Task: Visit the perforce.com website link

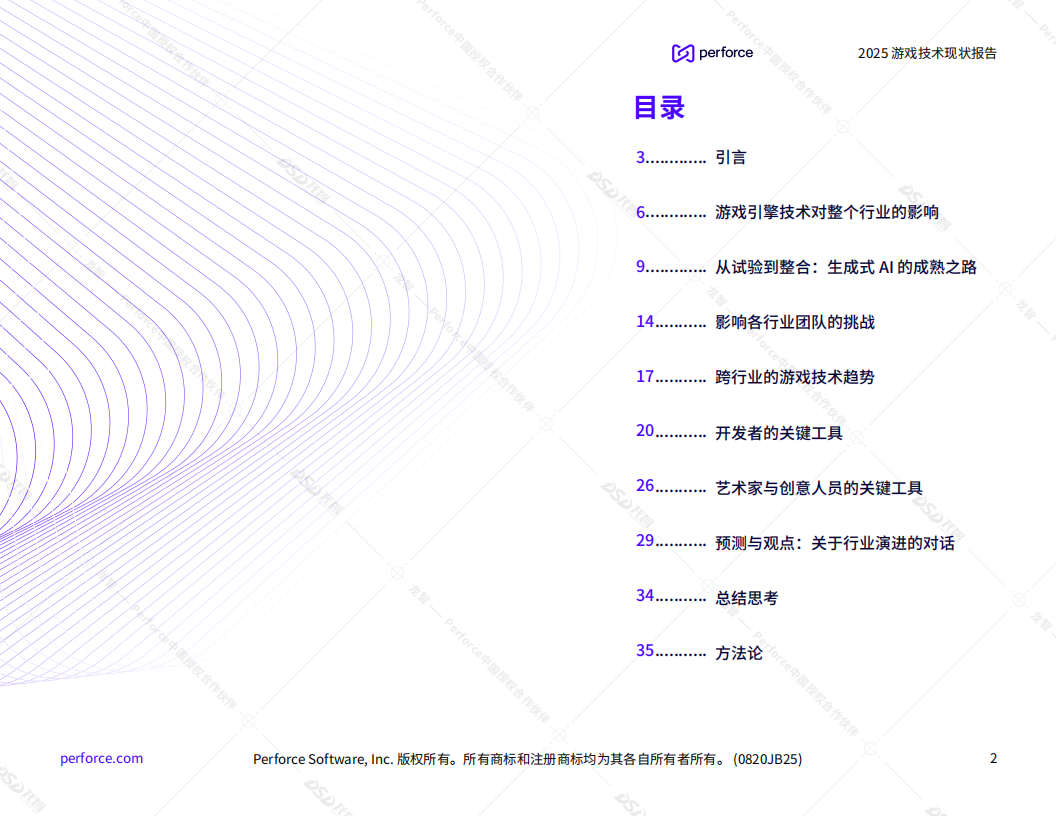Action: [101, 758]
